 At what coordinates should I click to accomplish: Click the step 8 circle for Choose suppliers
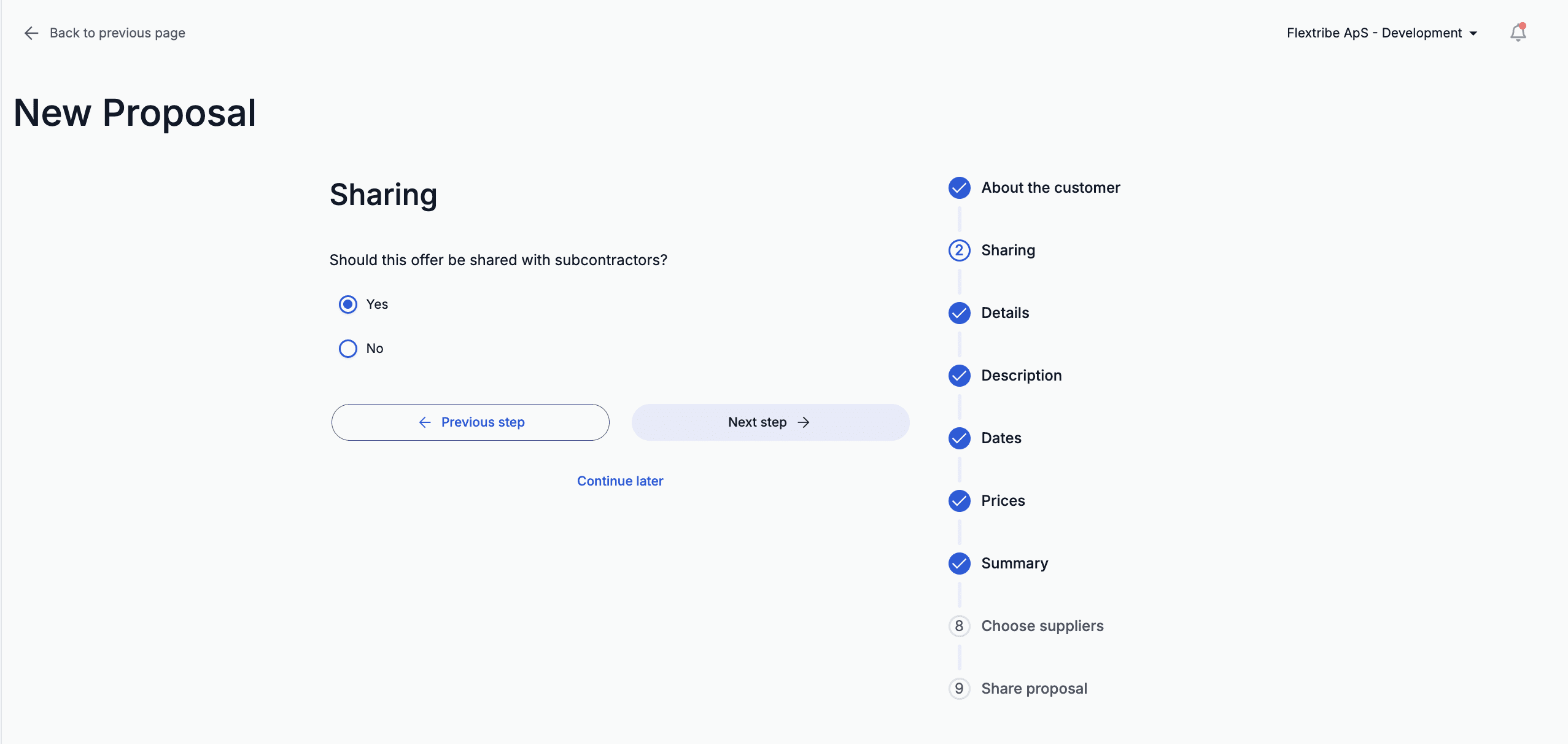[x=959, y=626]
